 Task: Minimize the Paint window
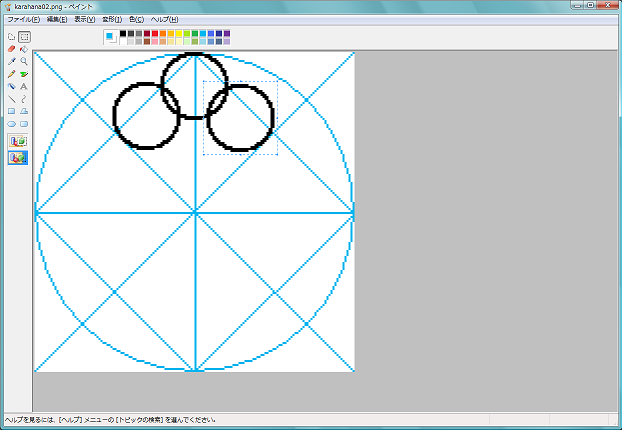(x=577, y=5)
